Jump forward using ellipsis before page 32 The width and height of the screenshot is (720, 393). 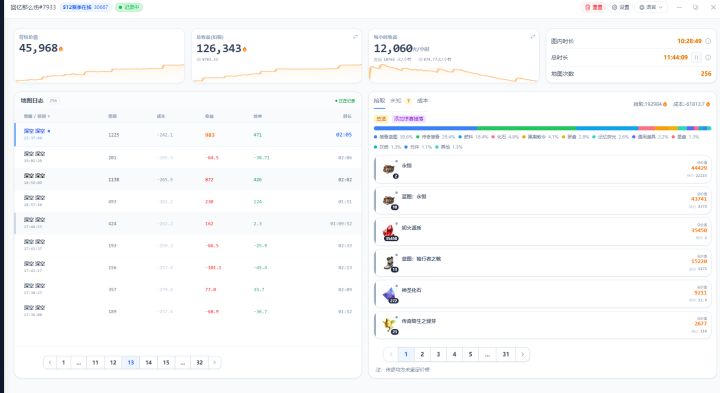(x=183, y=362)
